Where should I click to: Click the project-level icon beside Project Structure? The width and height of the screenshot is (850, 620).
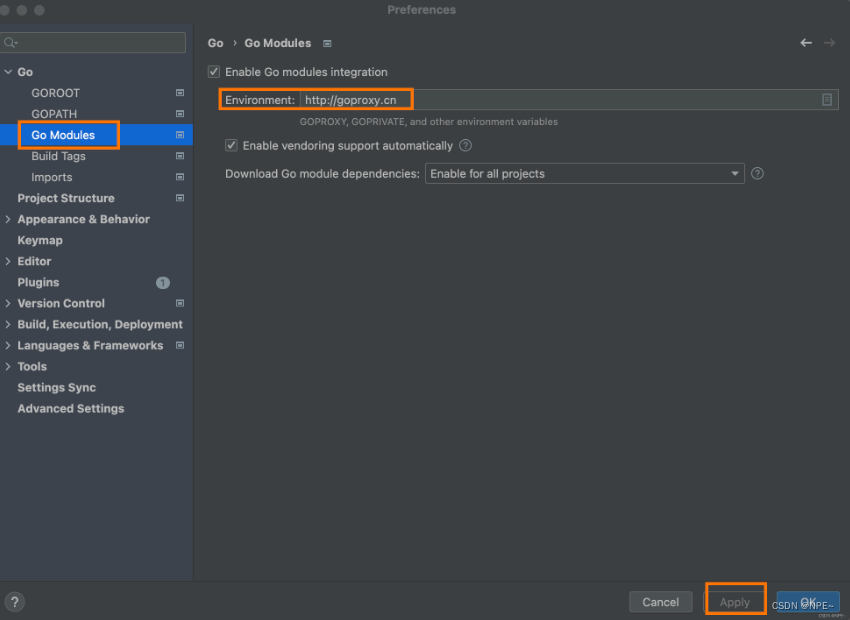(x=180, y=198)
